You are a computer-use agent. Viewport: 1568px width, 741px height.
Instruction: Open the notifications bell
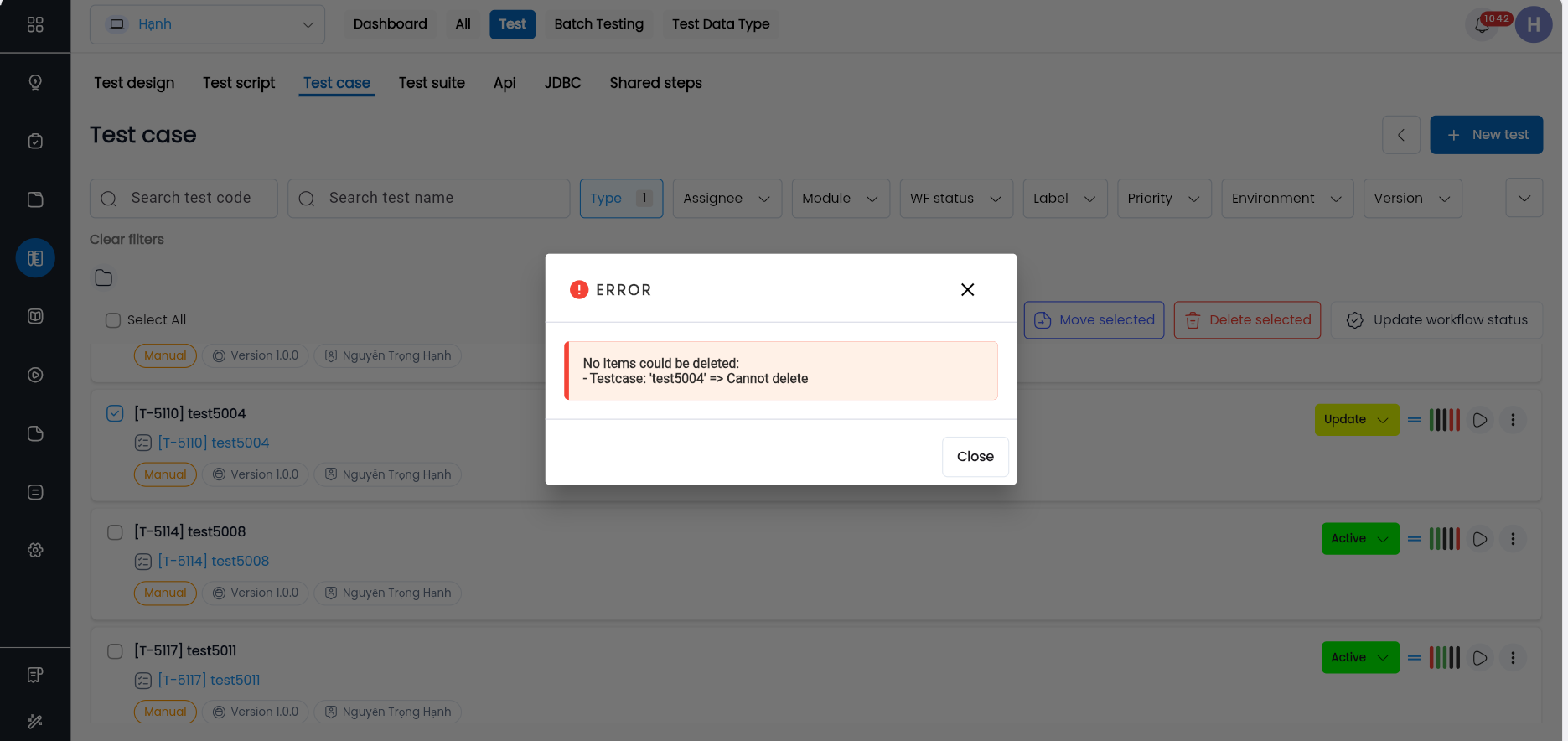coord(1482,25)
